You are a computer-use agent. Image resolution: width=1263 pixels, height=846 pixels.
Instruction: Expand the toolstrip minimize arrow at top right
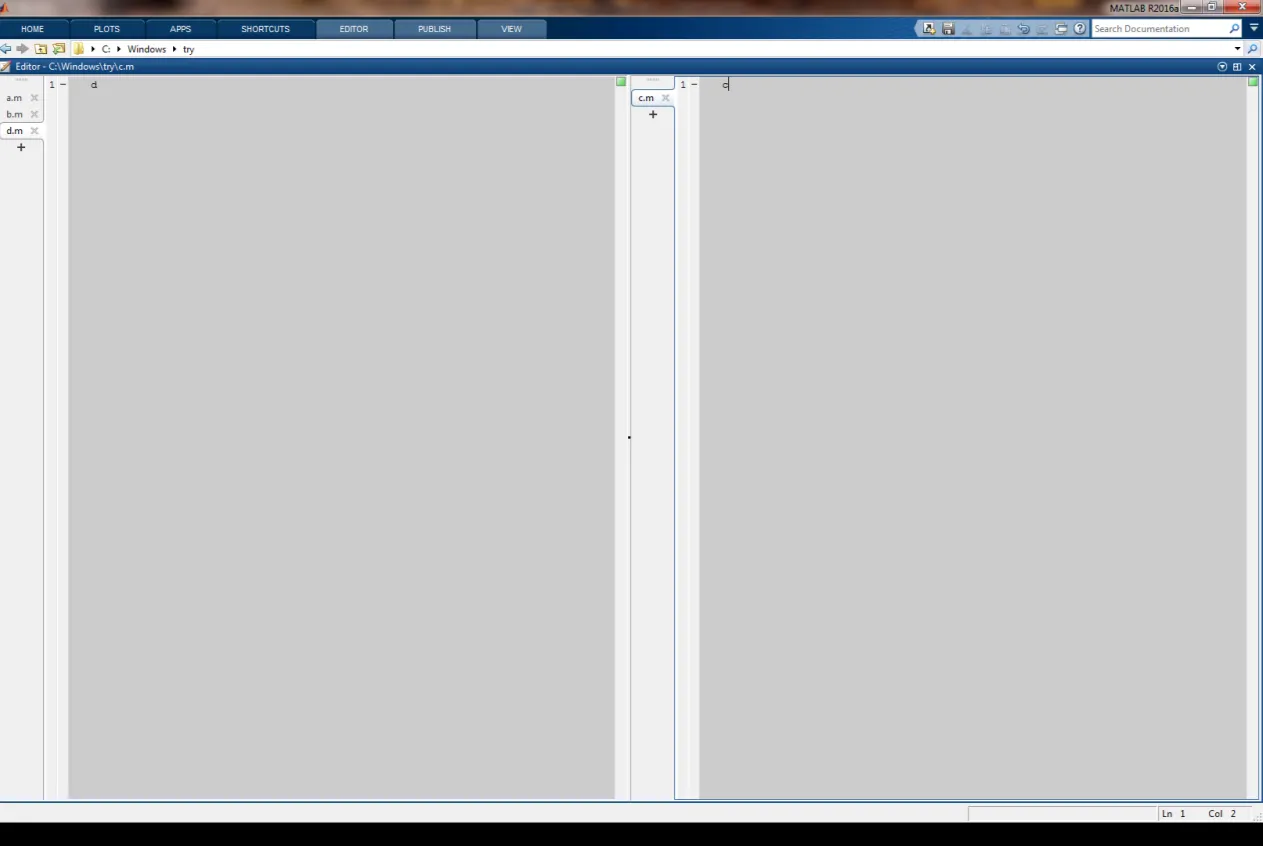[x=1254, y=28]
